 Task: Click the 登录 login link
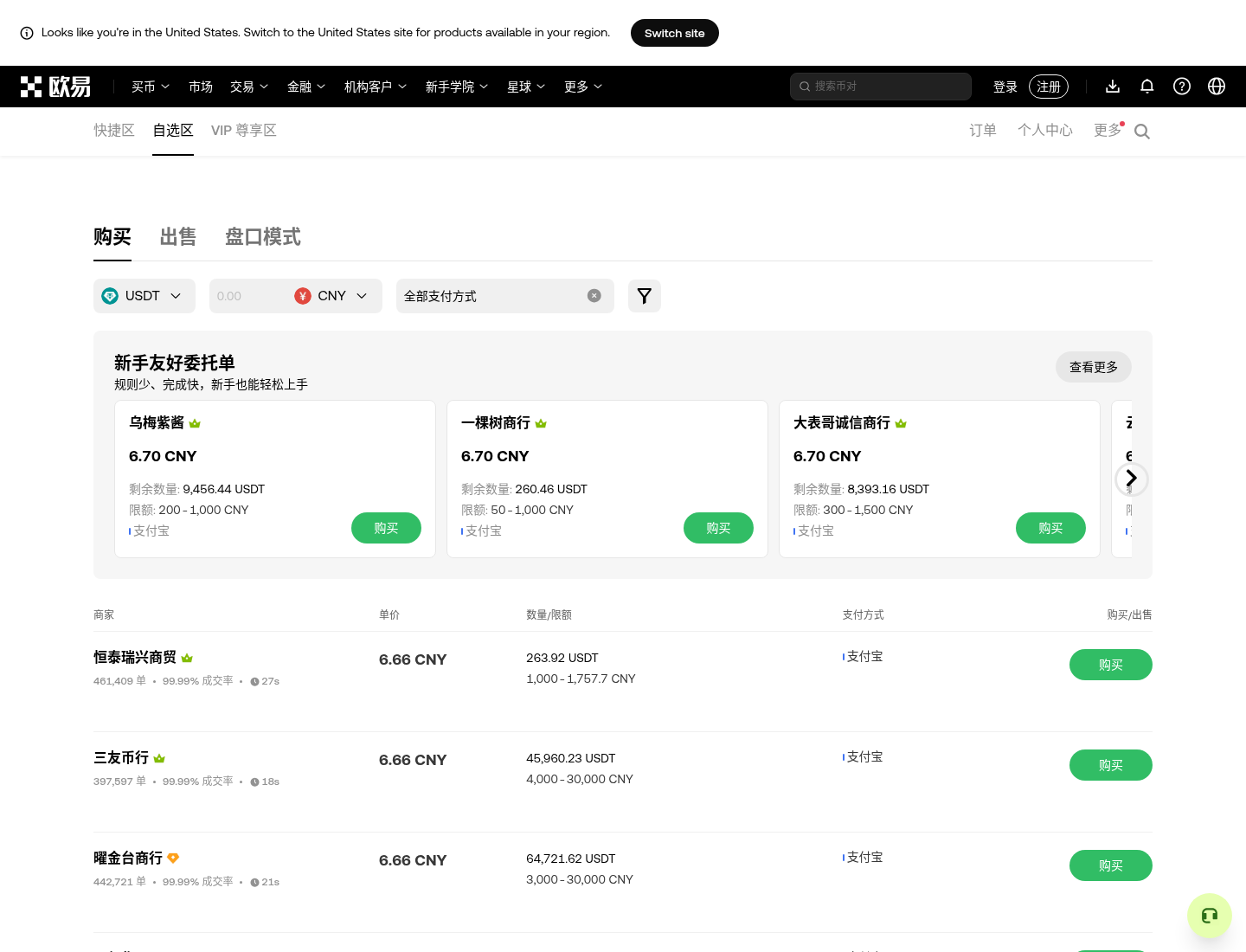[x=1005, y=87]
